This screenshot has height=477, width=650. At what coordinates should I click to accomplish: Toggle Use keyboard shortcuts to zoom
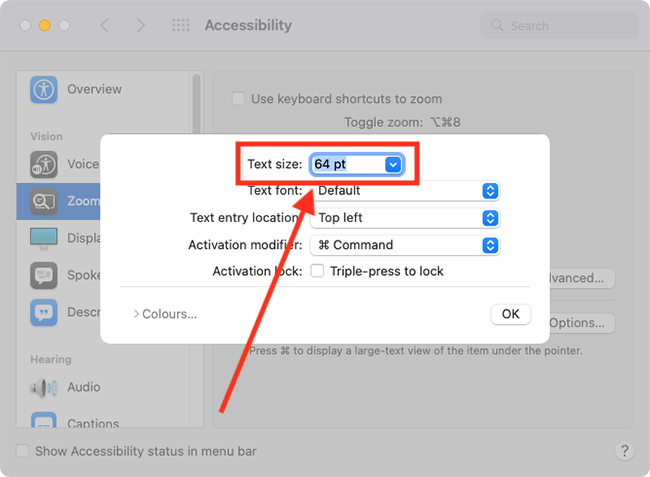[238, 99]
